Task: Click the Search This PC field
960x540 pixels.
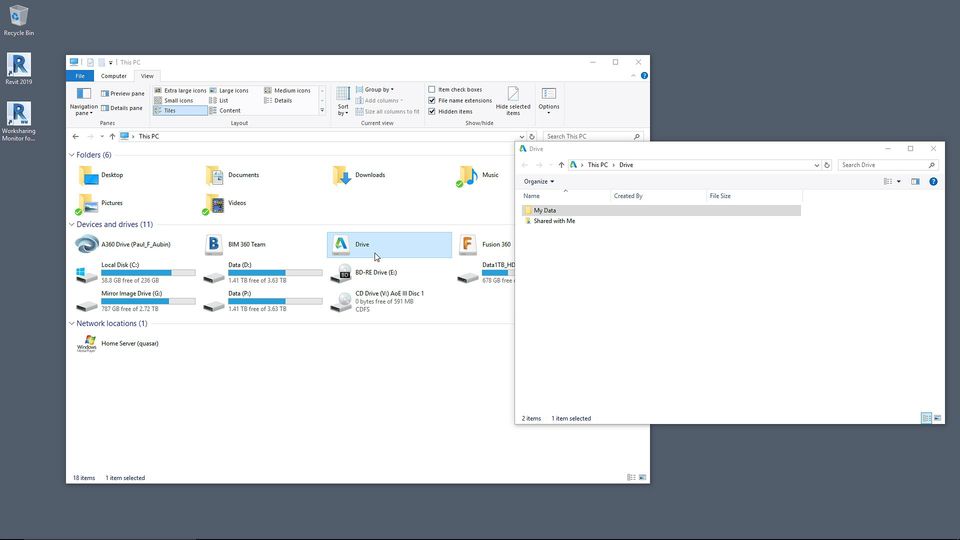Action: coord(593,137)
